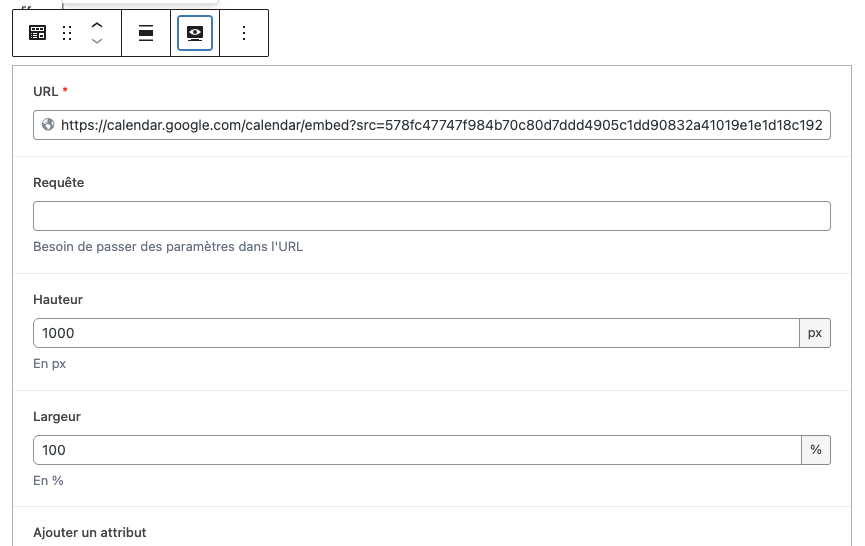Click the URL field label
This screenshot has width=865, height=546.
(45, 92)
